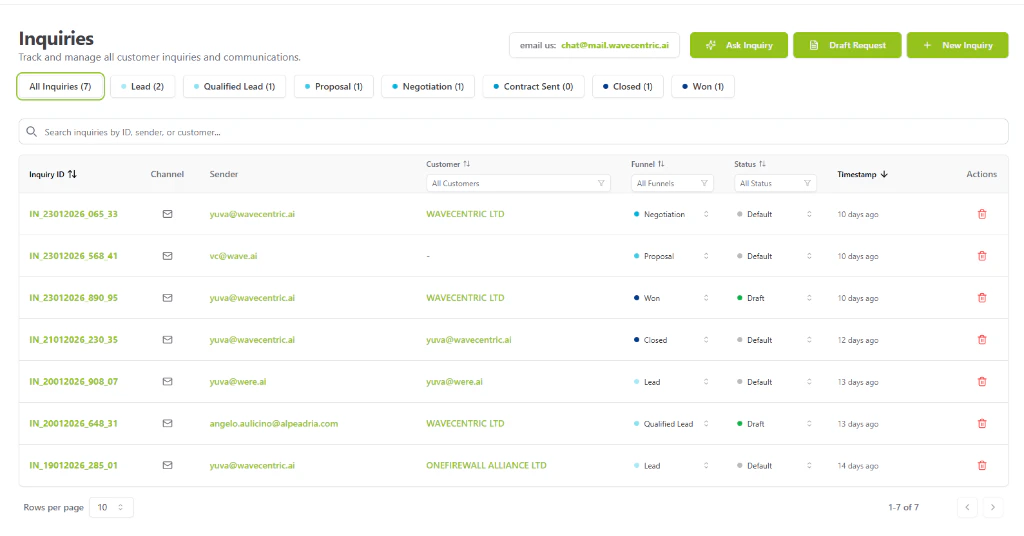Click email channel icon for IN_20012026_648_31

pos(167,423)
